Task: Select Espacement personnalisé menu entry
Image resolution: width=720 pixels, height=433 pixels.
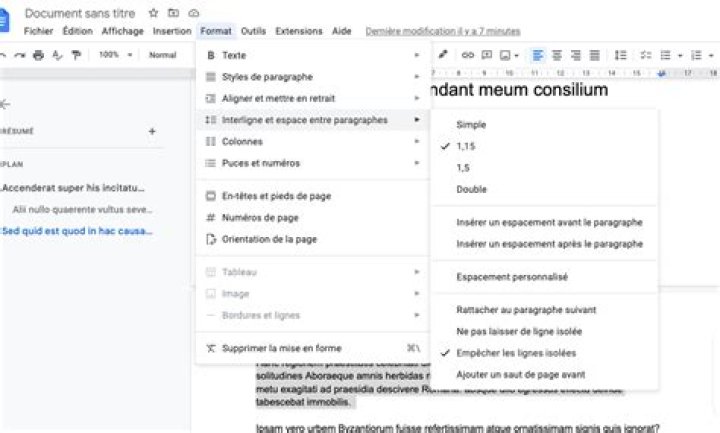Action: (x=511, y=277)
